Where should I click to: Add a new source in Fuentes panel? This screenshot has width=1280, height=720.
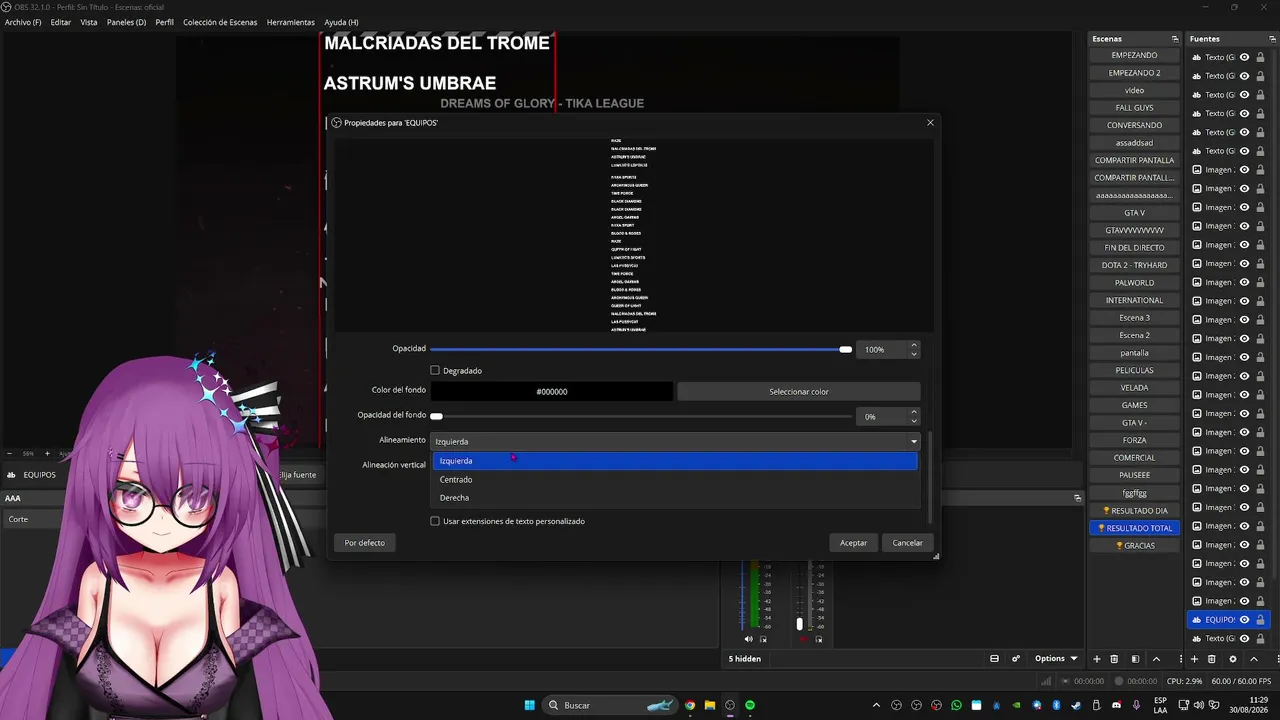click(x=1194, y=659)
